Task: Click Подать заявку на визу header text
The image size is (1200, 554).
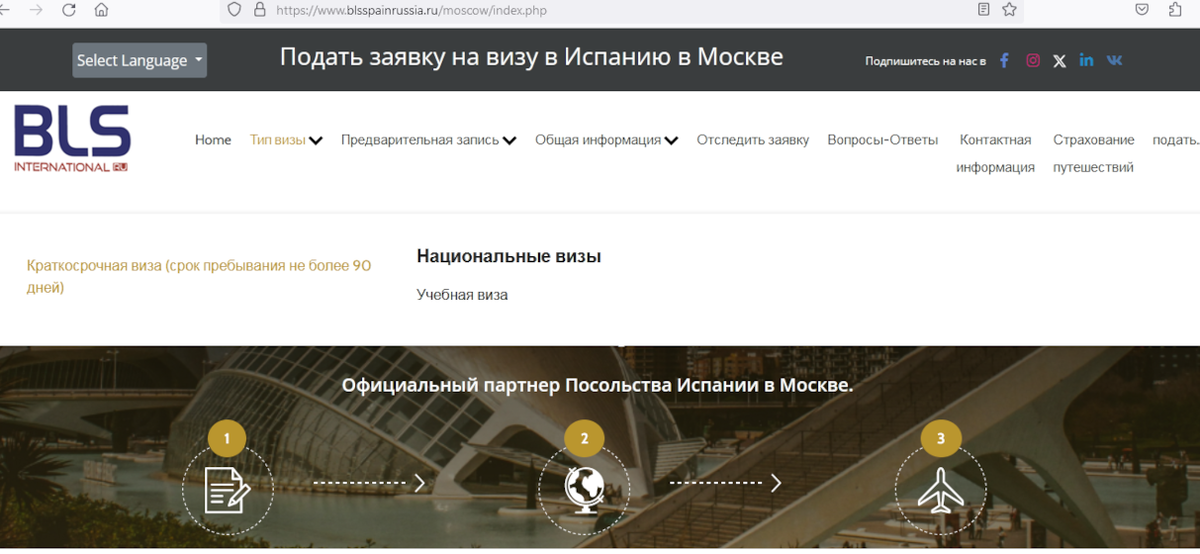Action: pos(531,57)
